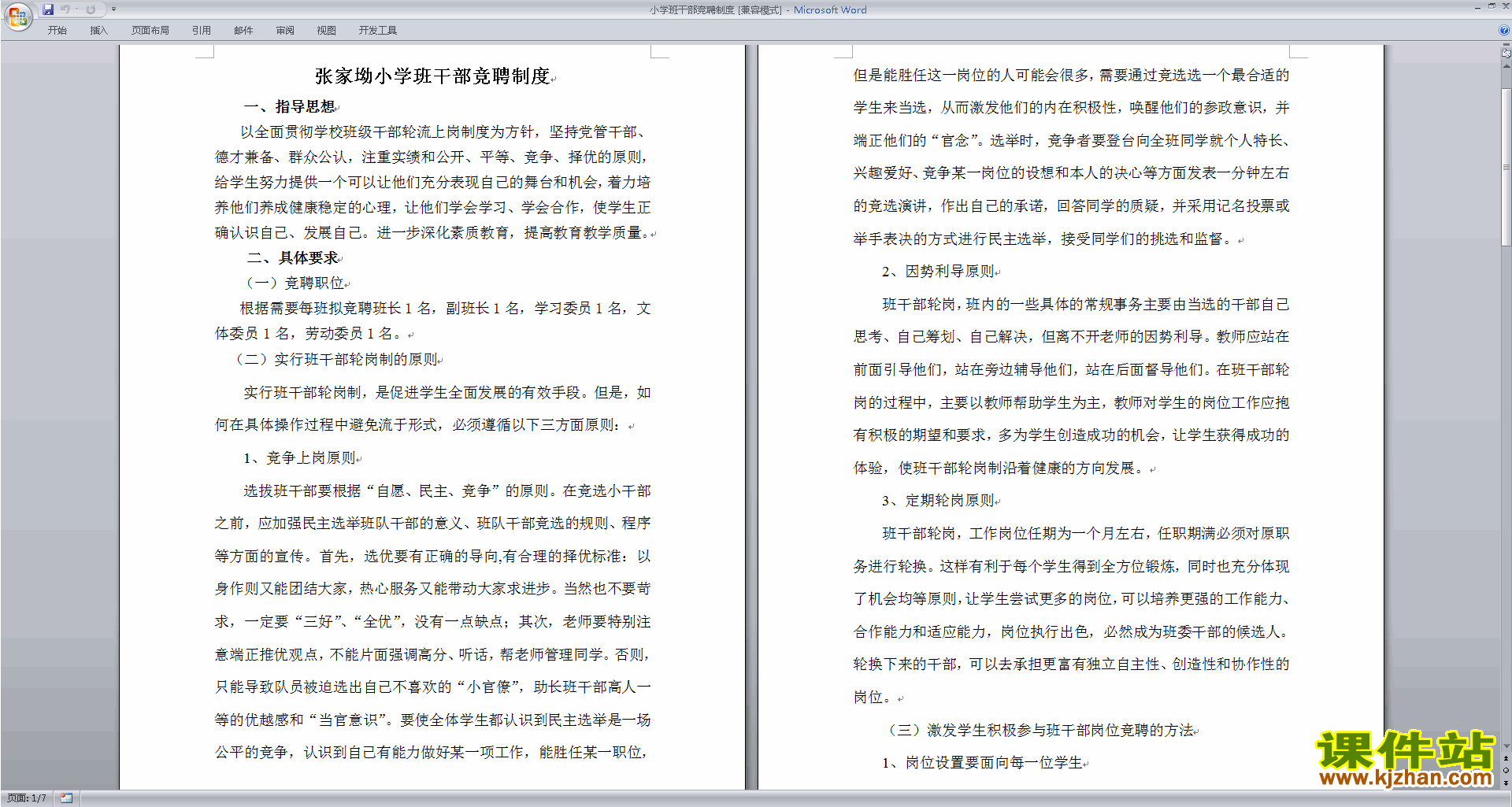Click the document title 张家坳小学班干部竞聘制度
1512x807 pixels.
coord(432,76)
